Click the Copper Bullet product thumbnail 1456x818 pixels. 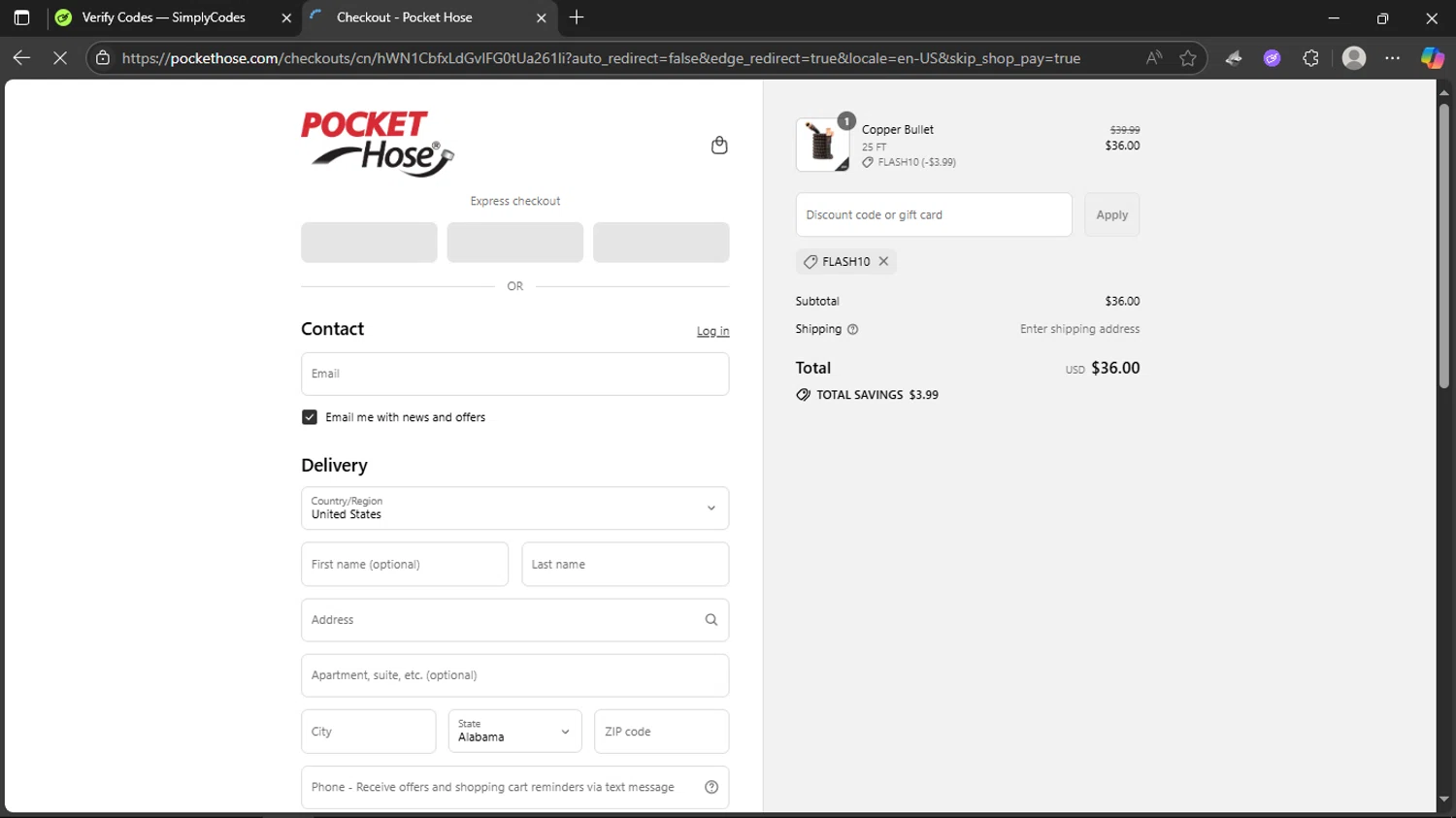coord(822,145)
